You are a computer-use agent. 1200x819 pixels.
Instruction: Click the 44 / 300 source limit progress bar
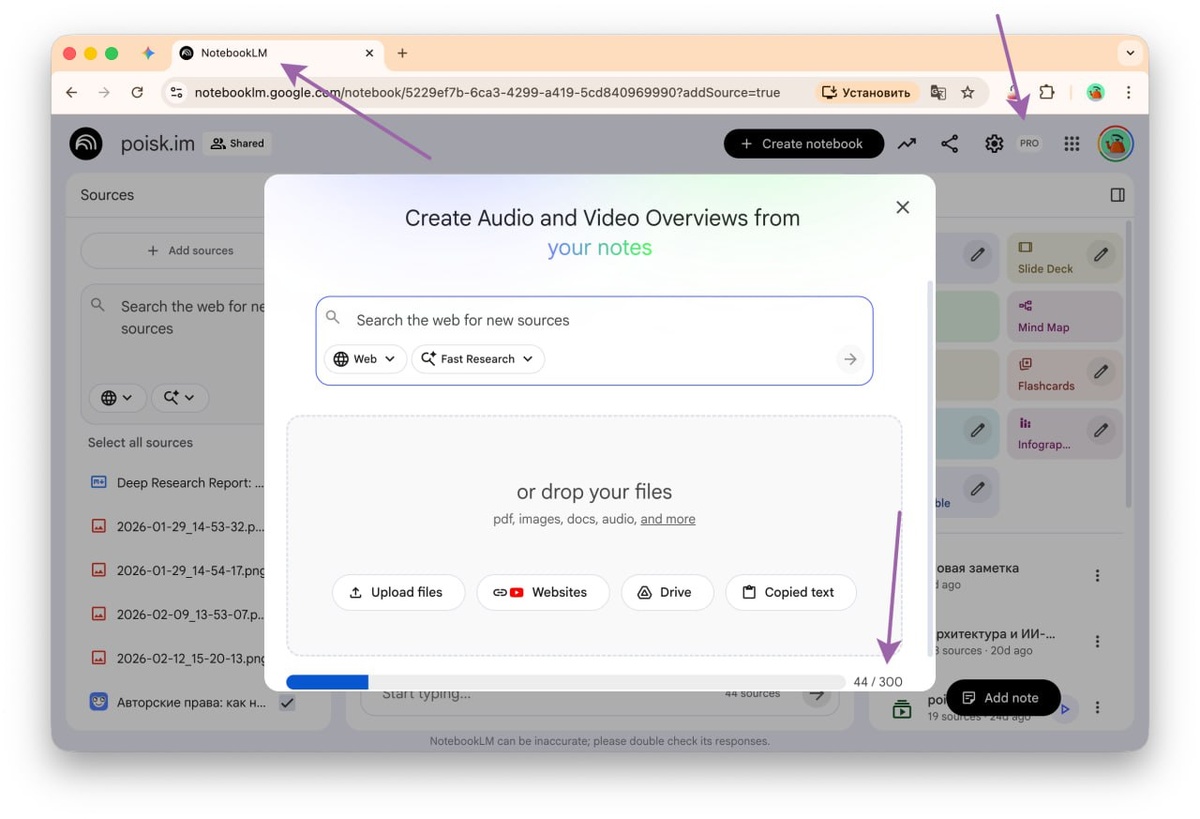click(x=567, y=682)
